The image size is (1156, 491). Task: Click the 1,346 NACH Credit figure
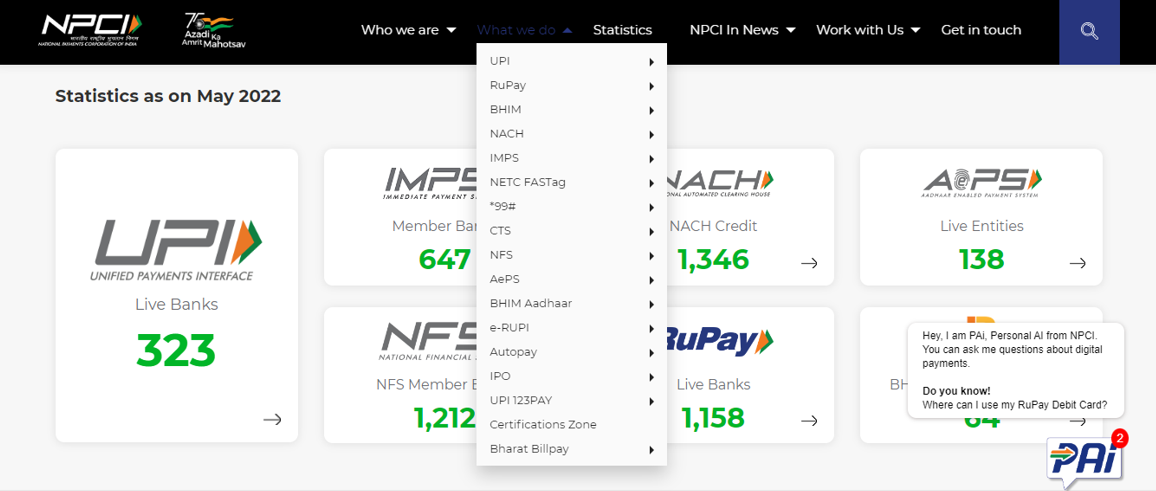(714, 260)
